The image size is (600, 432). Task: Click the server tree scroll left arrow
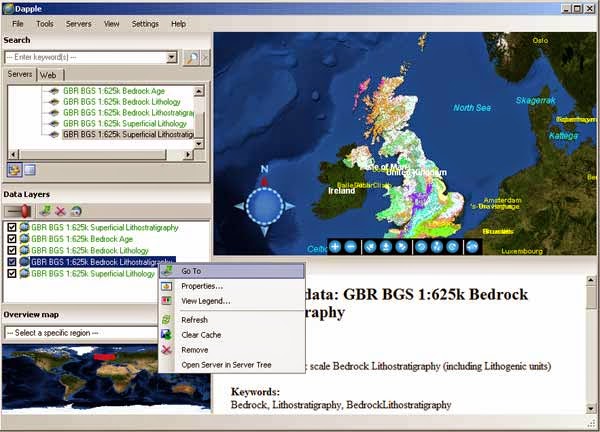13,155
